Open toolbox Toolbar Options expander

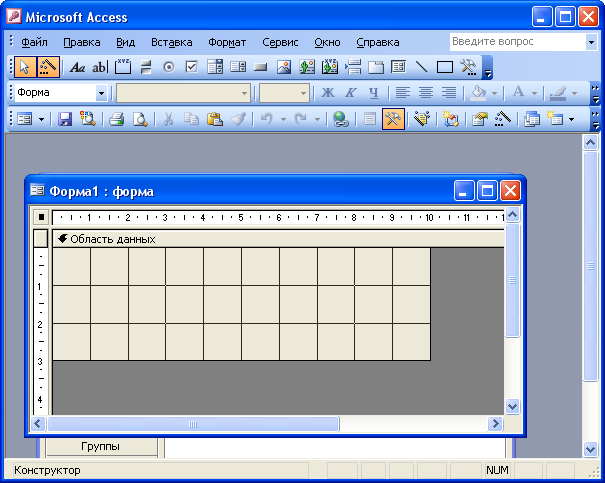pos(488,67)
